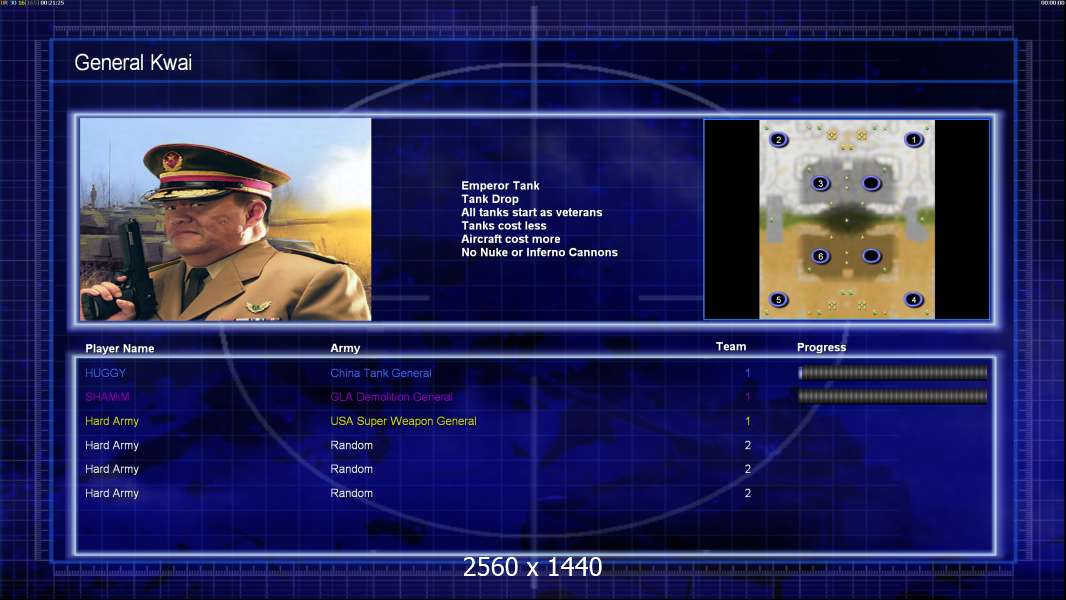This screenshot has width=1066, height=600.
Task: Click start position 5 marker on map
Action: pyautogui.click(x=778, y=300)
